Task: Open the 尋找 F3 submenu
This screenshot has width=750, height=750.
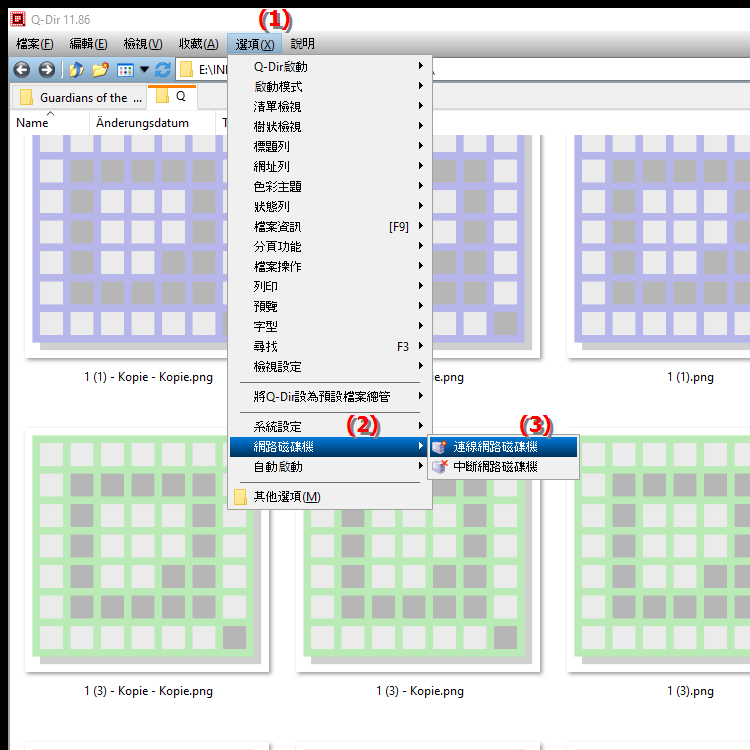Action: [x=330, y=346]
